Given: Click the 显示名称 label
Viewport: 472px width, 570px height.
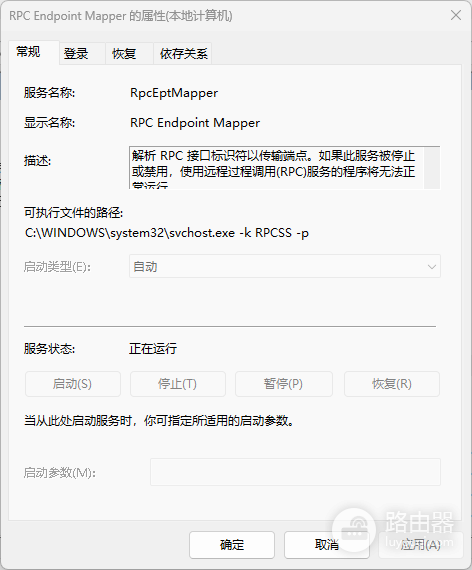Looking at the screenshot, I should (x=49, y=123).
